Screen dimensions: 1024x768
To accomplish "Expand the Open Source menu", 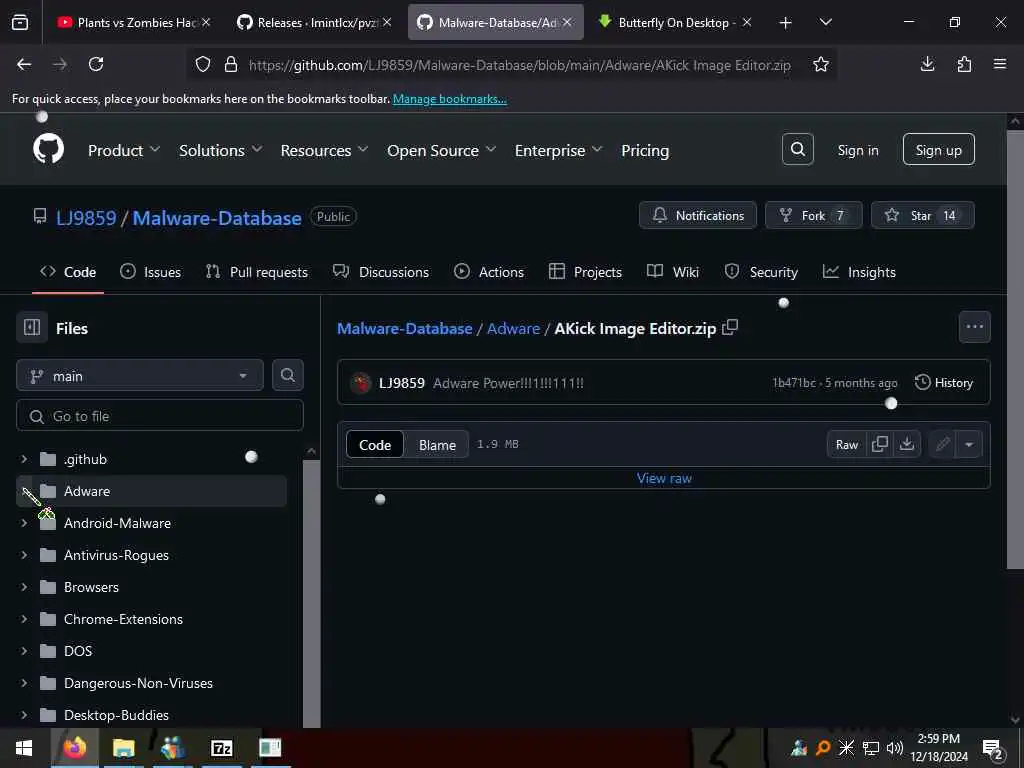I will 441,150.
